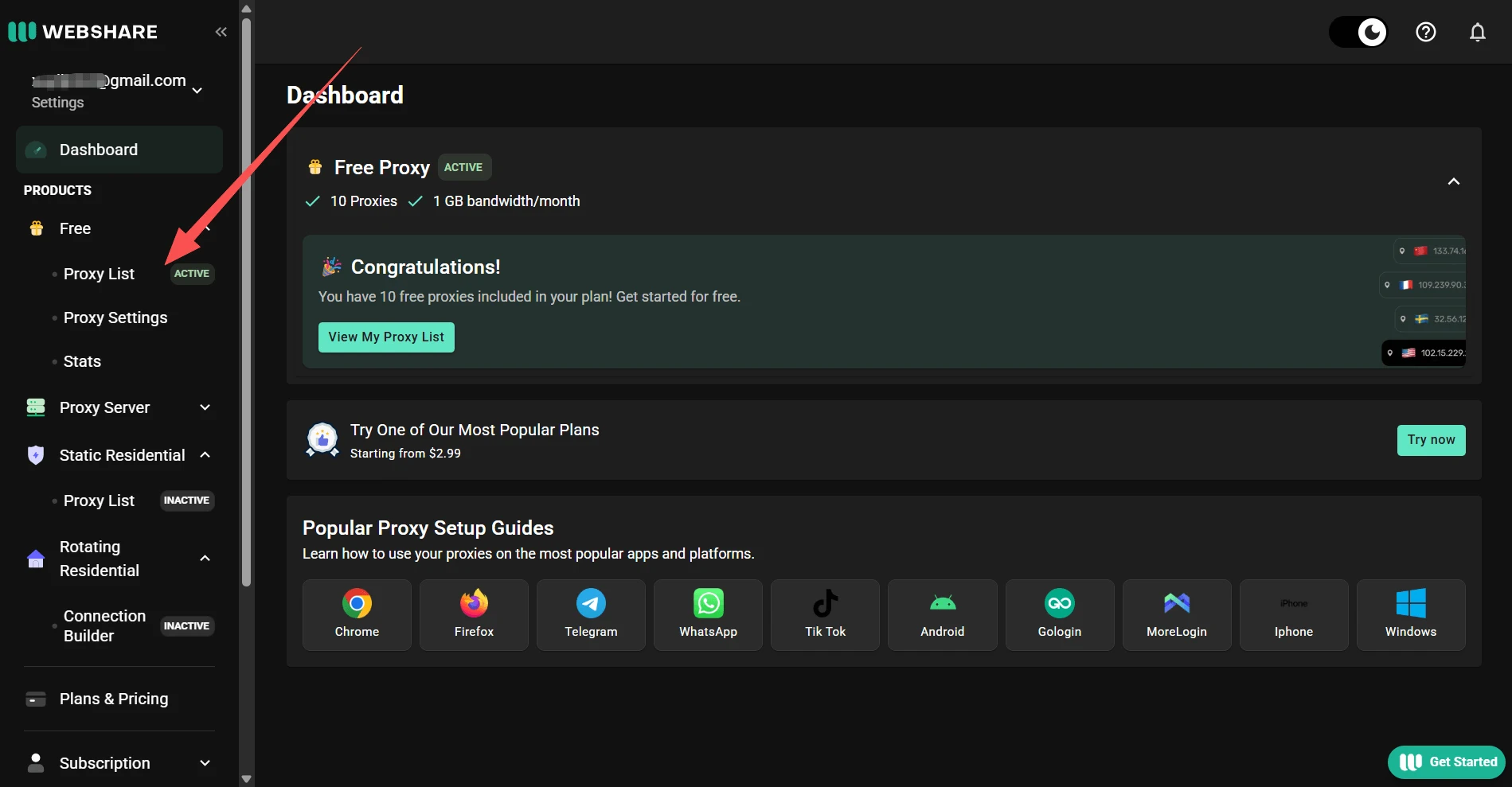Screen dimensions: 1512x787
Task: Open the account email dropdown
Action: click(197, 91)
